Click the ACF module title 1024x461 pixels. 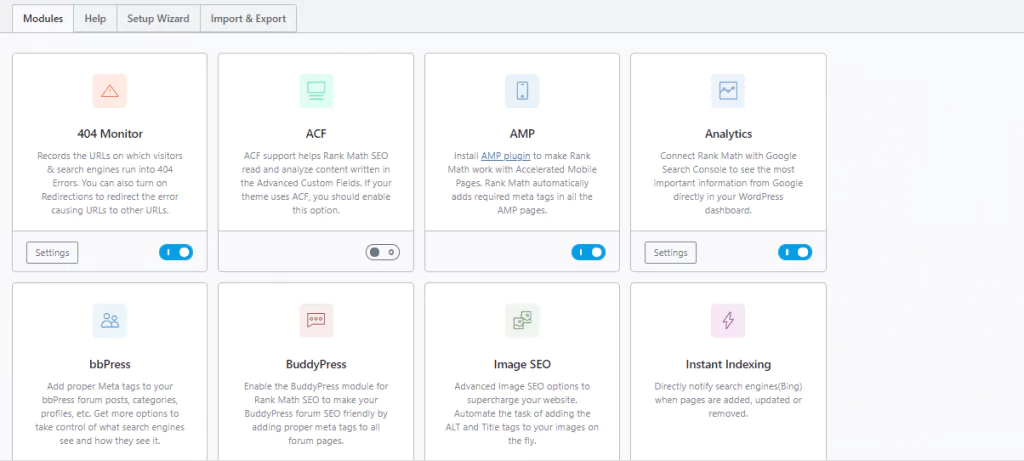[x=316, y=134]
